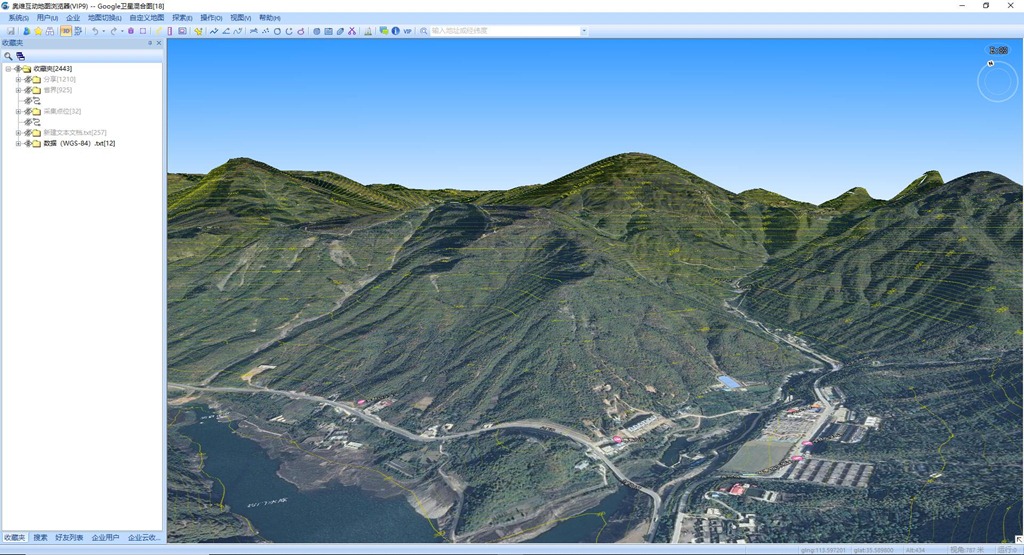Click the blue reservoir rectangle on hillside

tap(729, 382)
